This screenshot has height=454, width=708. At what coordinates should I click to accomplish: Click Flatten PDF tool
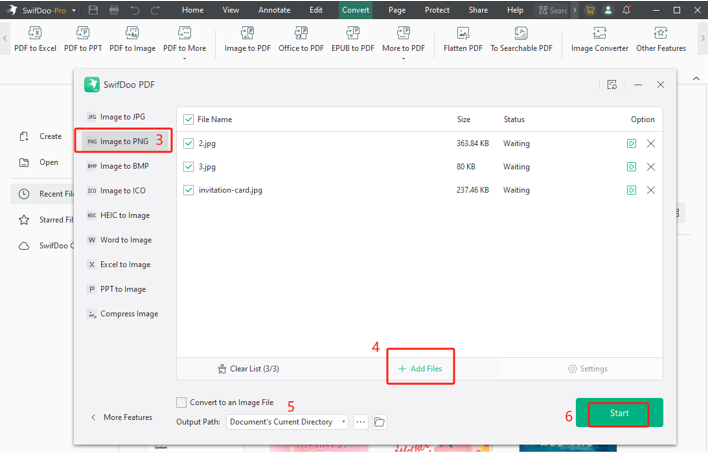click(463, 39)
